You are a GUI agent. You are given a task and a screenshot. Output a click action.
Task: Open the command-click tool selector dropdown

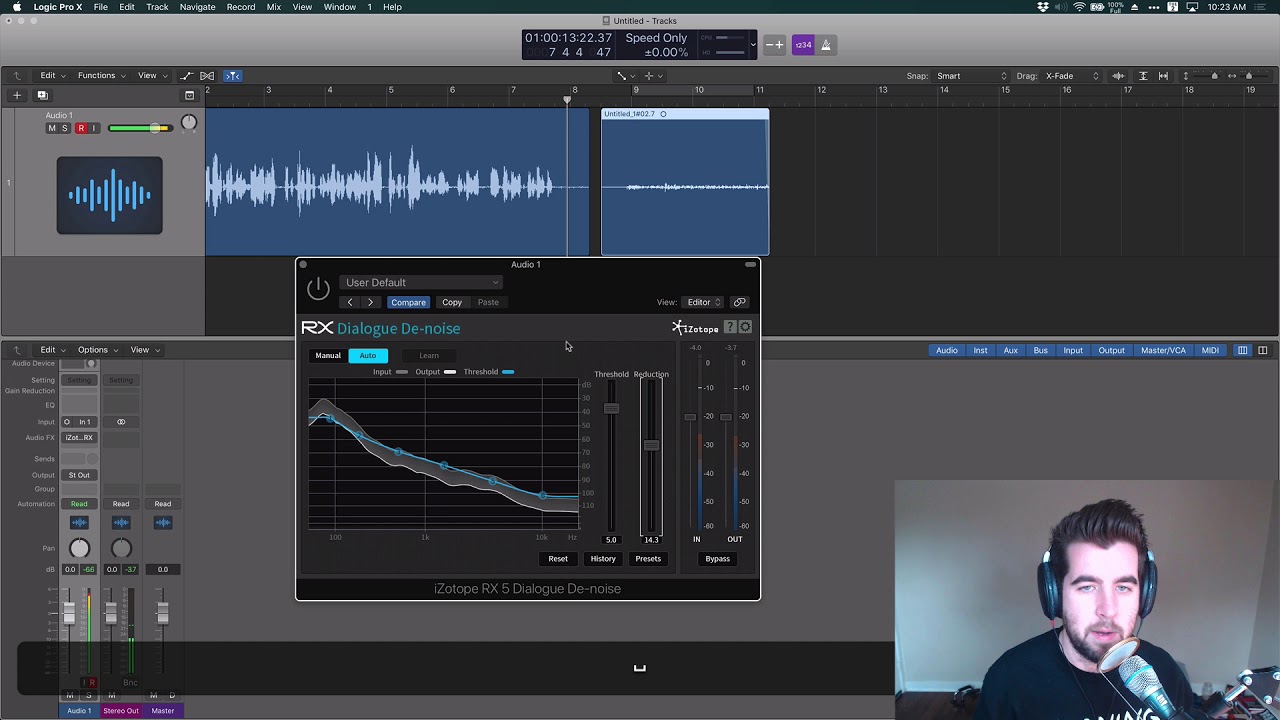(x=653, y=76)
